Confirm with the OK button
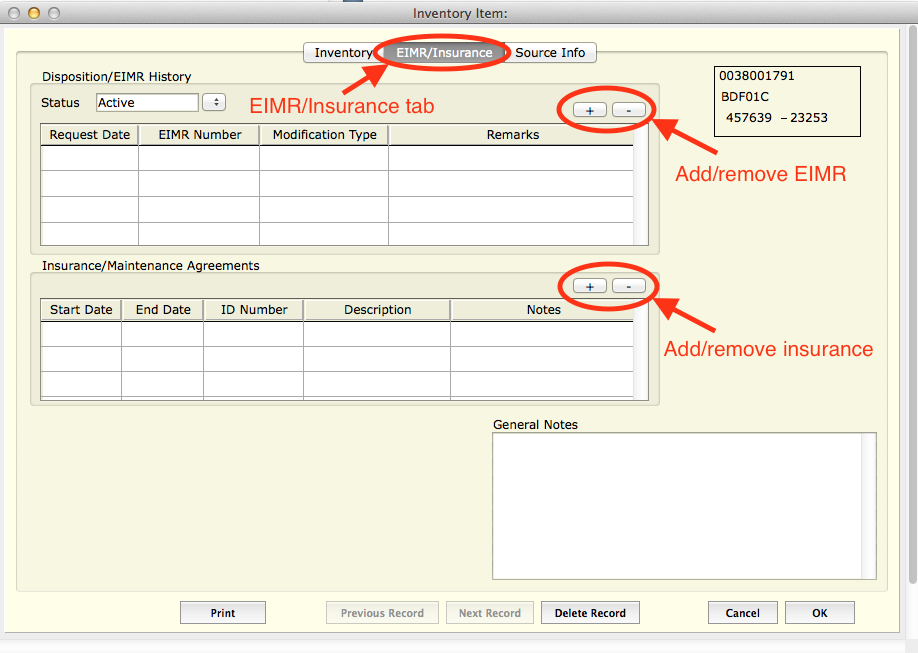This screenshot has width=918, height=653. click(x=819, y=613)
